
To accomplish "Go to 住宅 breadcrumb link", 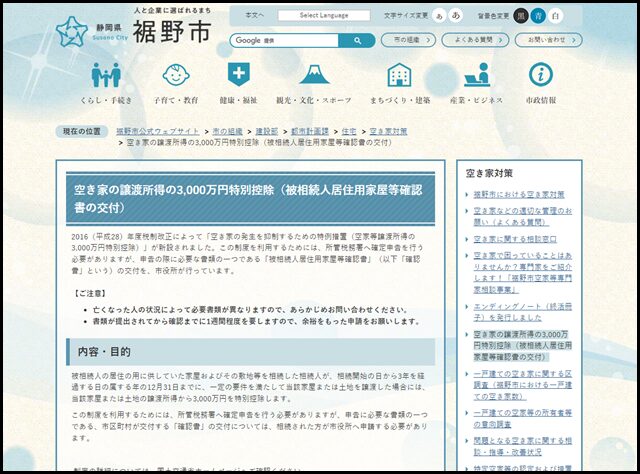I will point(349,131).
